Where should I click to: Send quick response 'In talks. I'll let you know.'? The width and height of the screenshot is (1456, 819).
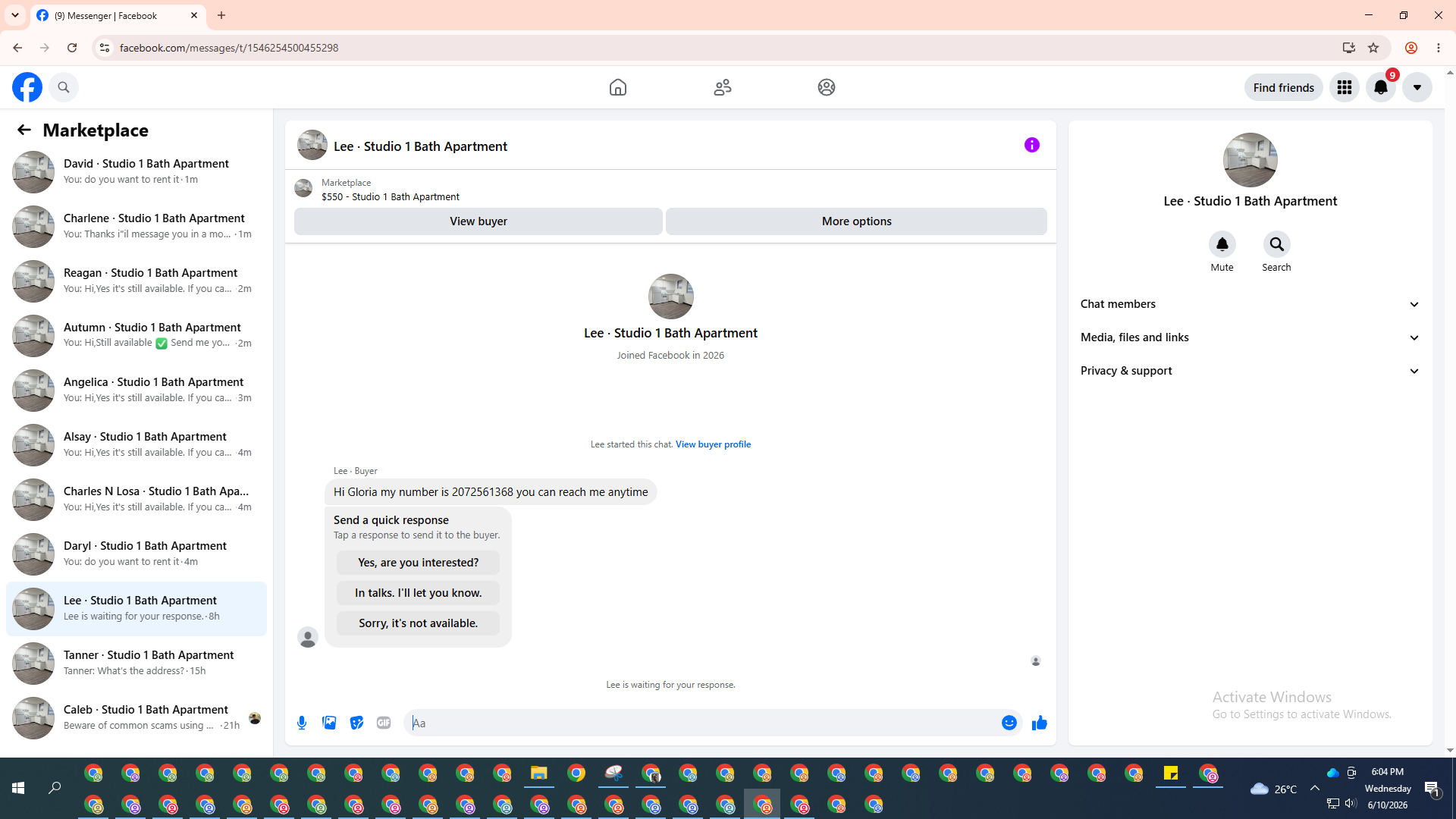coord(419,593)
